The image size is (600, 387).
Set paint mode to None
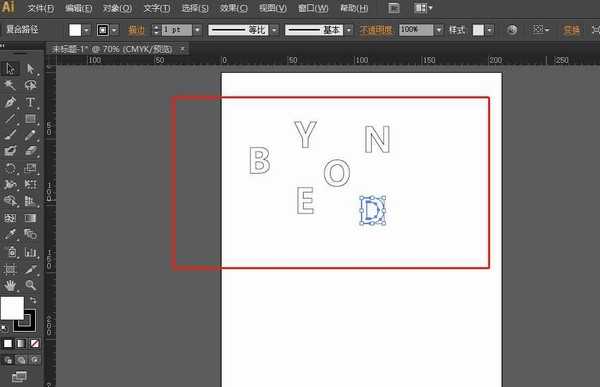pyautogui.click(x=35, y=343)
